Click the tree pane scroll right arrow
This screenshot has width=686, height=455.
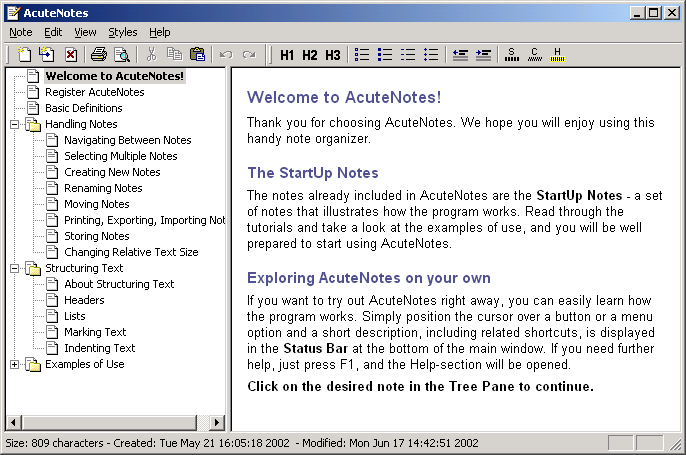[x=217, y=423]
